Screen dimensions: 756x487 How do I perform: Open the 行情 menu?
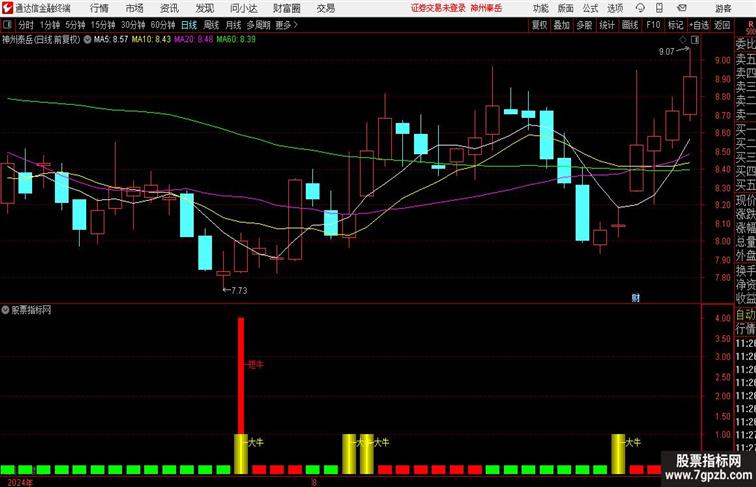click(99, 8)
